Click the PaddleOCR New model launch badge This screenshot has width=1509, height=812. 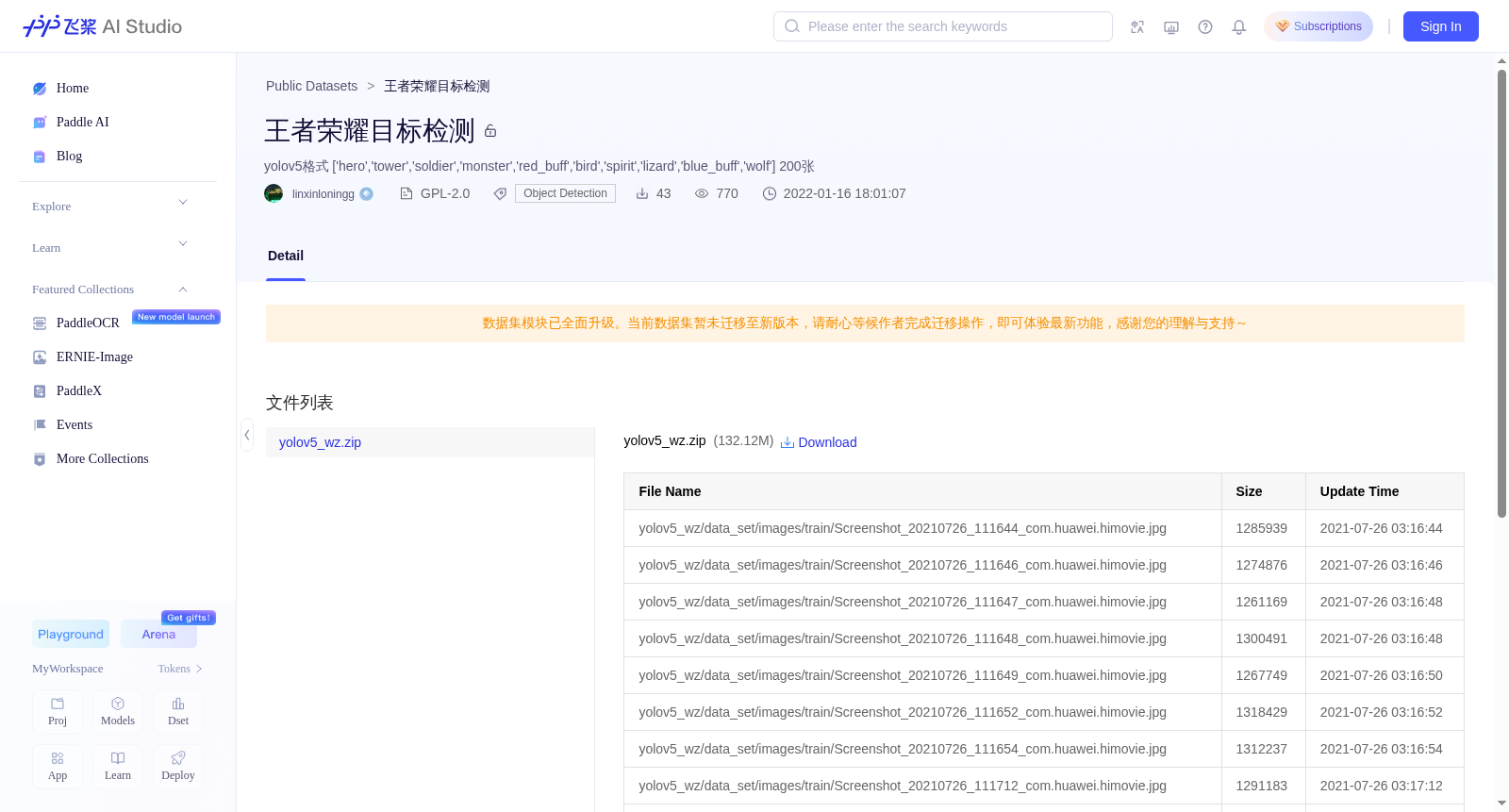pyautogui.click(x=176, y=317)
